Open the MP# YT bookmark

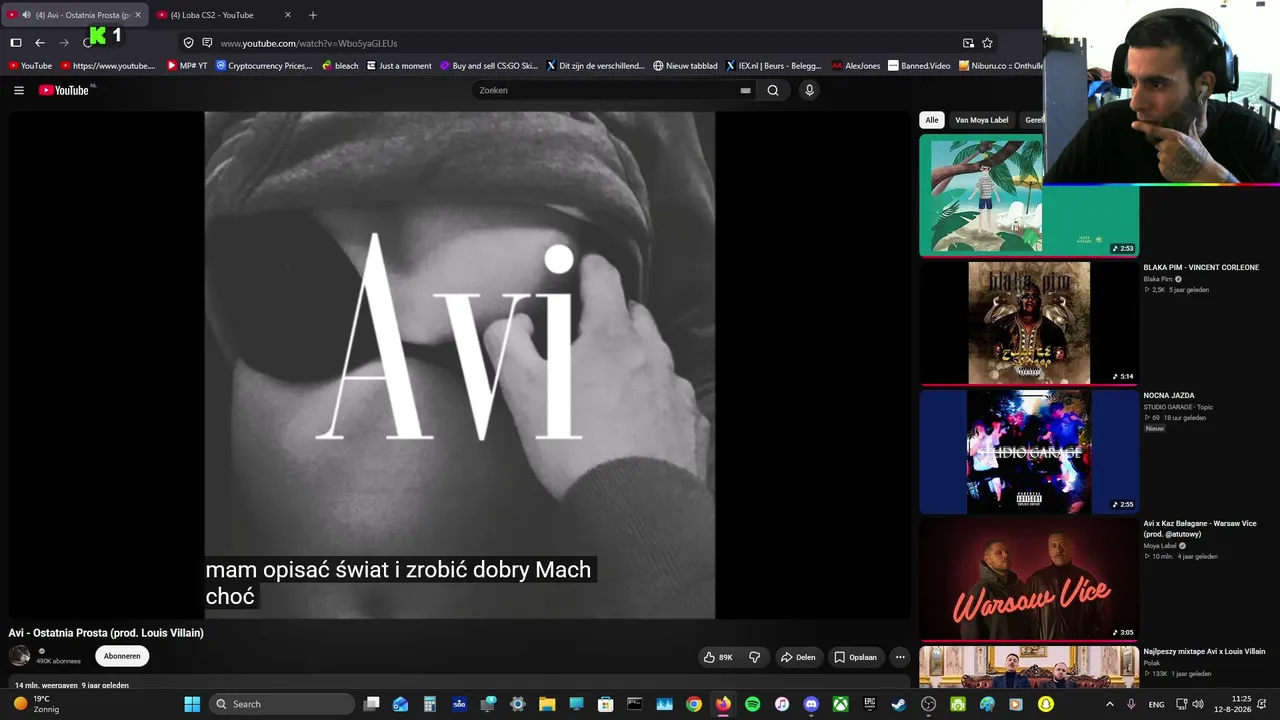tap(187, 66)
